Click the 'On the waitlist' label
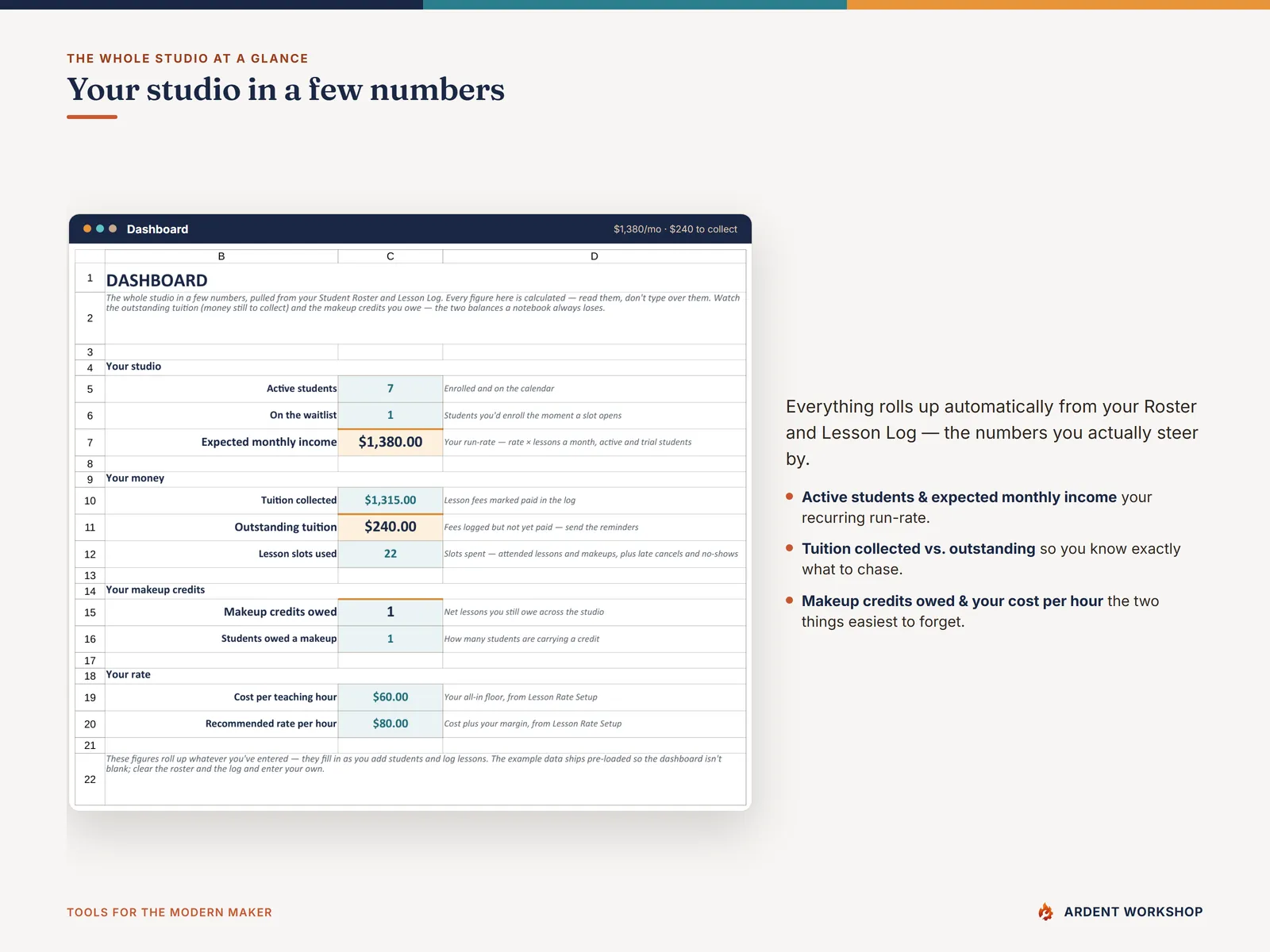This screenshot has width=1270, height=952. (x=303, y=415)
